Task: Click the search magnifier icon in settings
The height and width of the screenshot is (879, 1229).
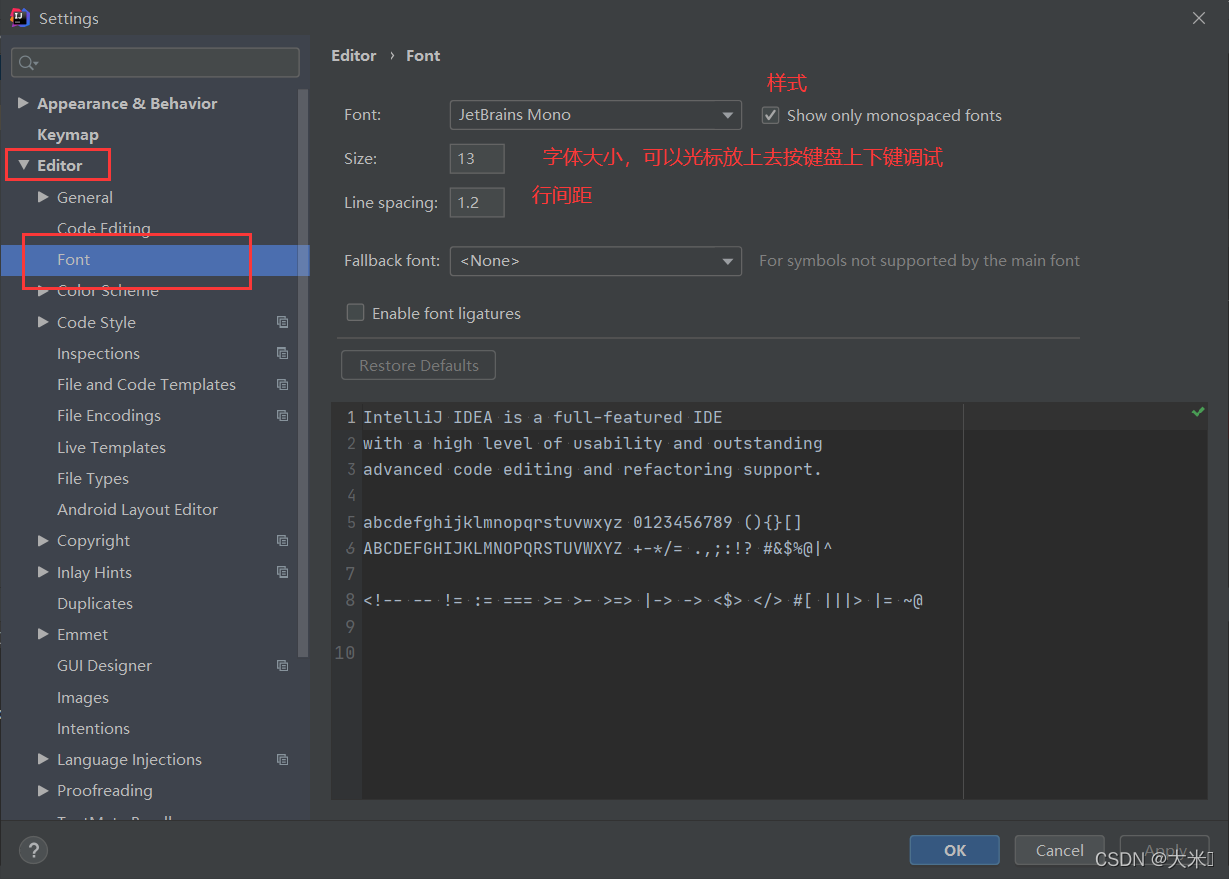Action: click(x=27, y=63)
